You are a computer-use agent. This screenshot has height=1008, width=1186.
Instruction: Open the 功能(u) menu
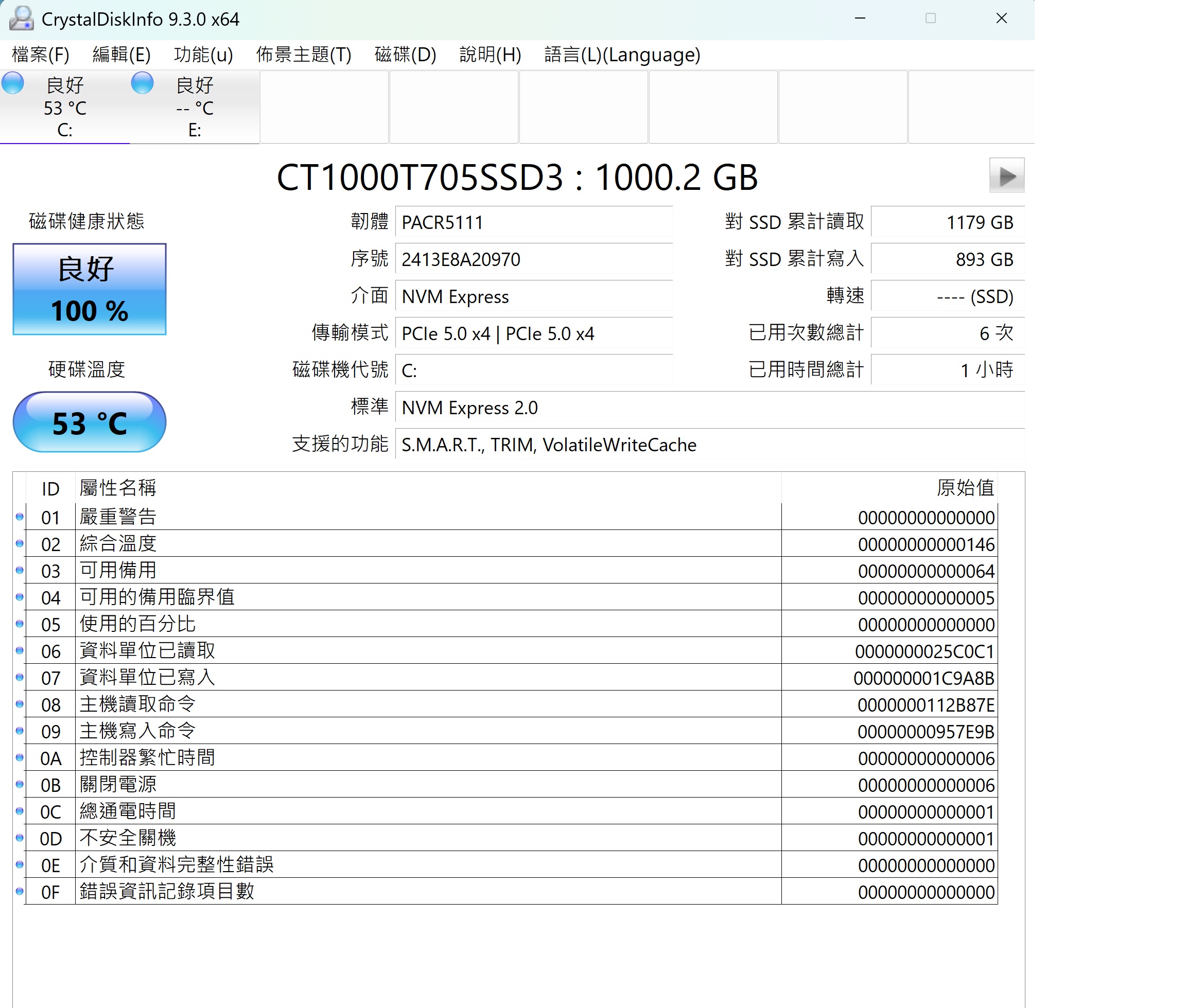203,55
